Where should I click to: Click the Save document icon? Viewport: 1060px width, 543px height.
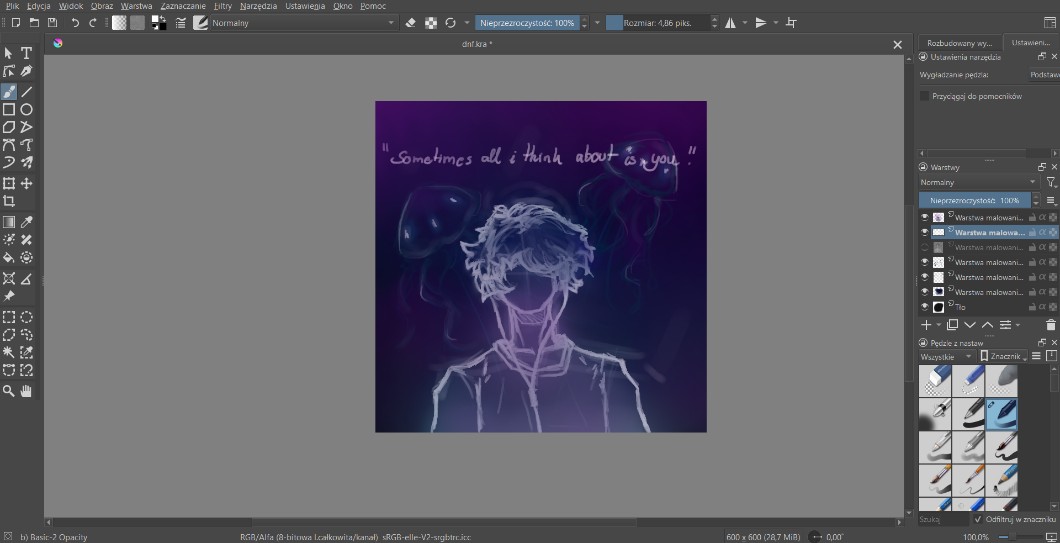(x=53, y=22)
